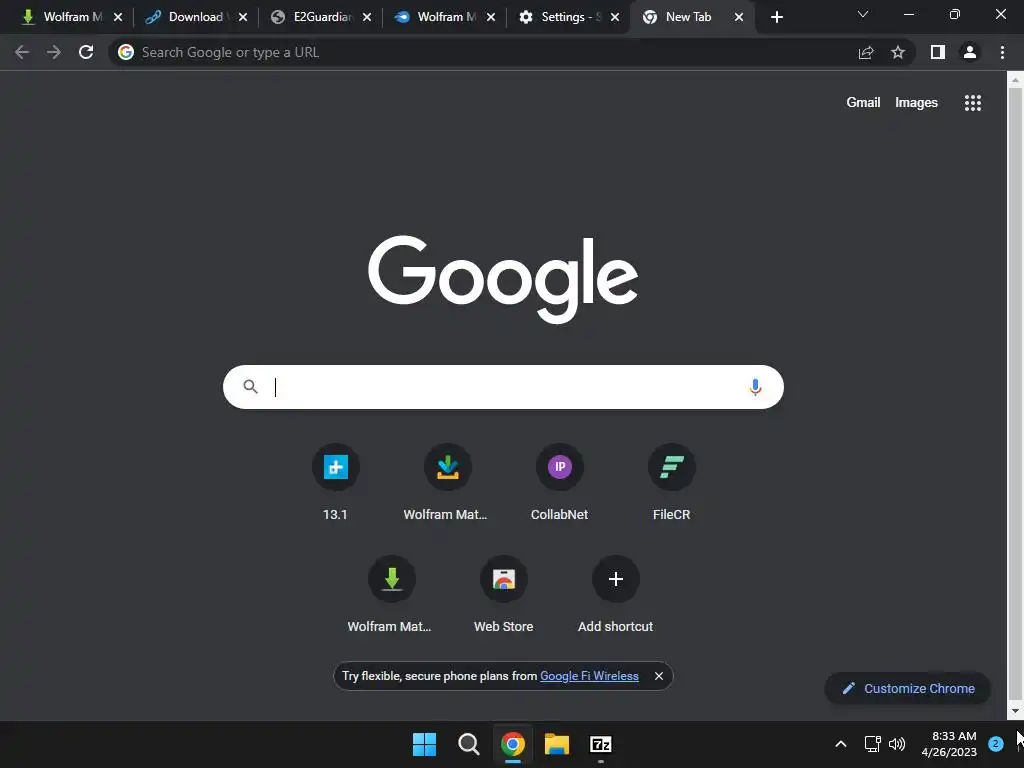Share this page icon in address bar
The image size is (1024, 768).
[x=866, y=52]
